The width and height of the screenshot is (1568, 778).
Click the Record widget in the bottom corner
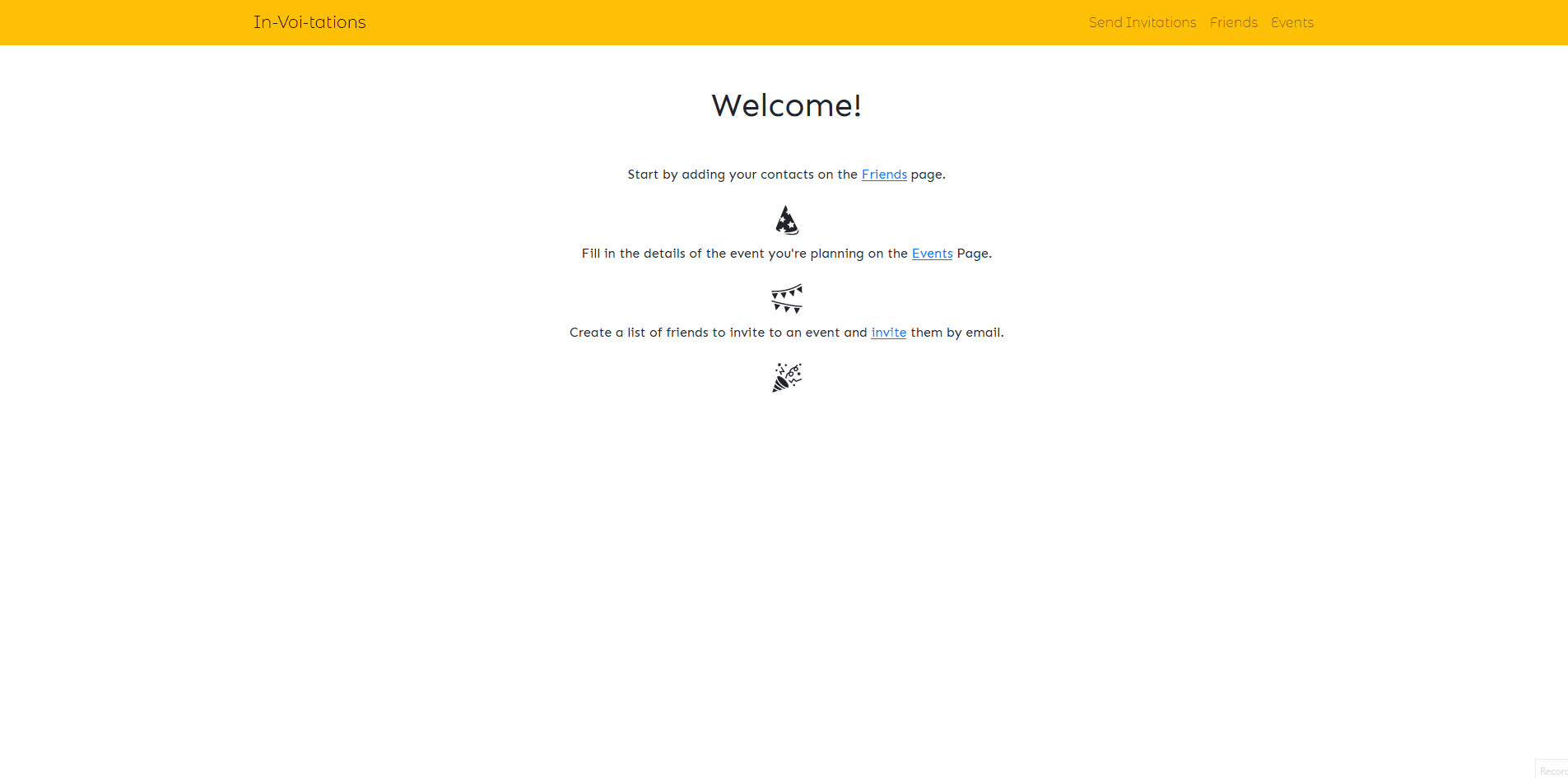(x=1552, y=770)
